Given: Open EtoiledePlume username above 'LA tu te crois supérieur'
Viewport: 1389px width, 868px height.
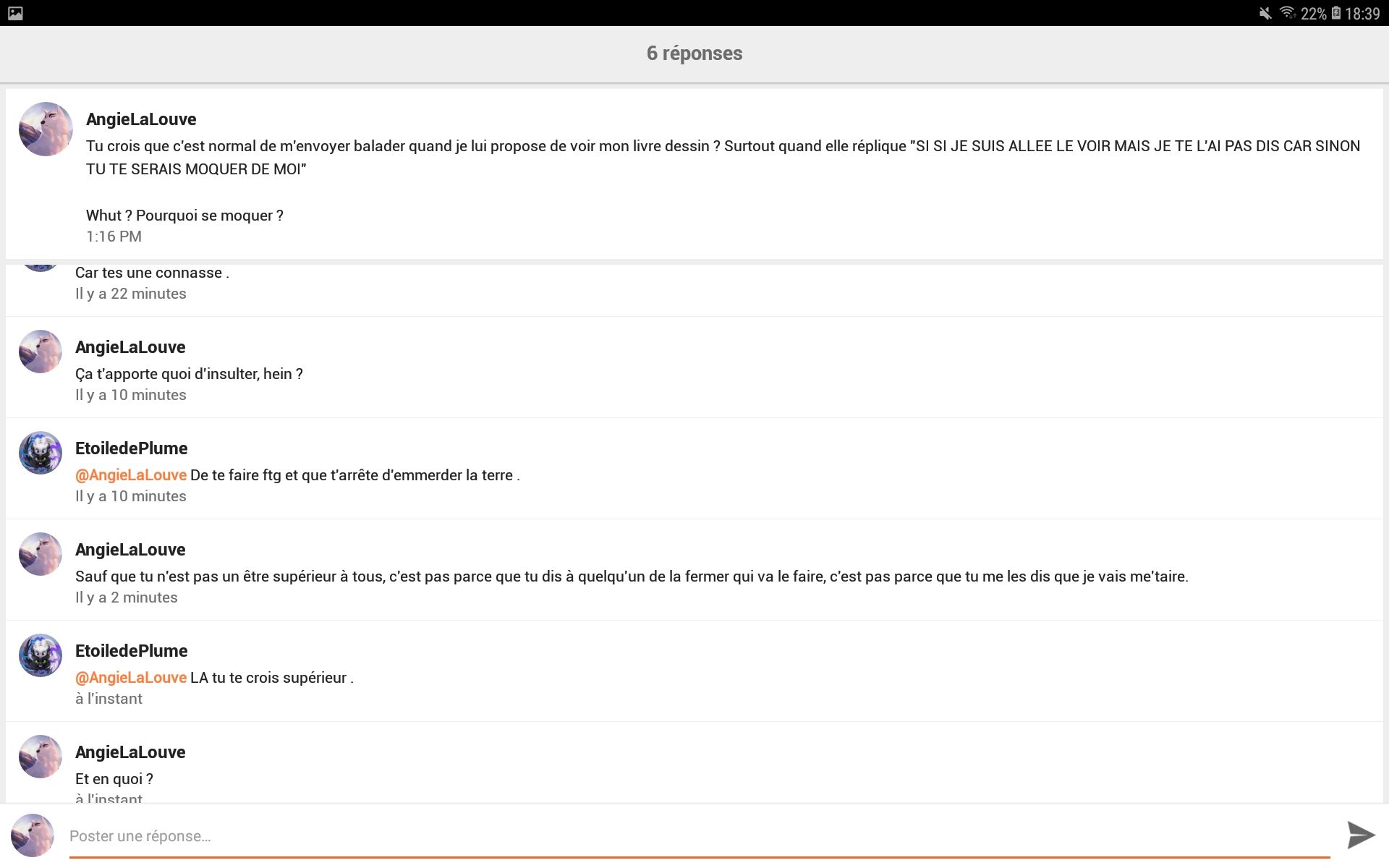Looking at the screenshot, I should [x=132, y=651].
